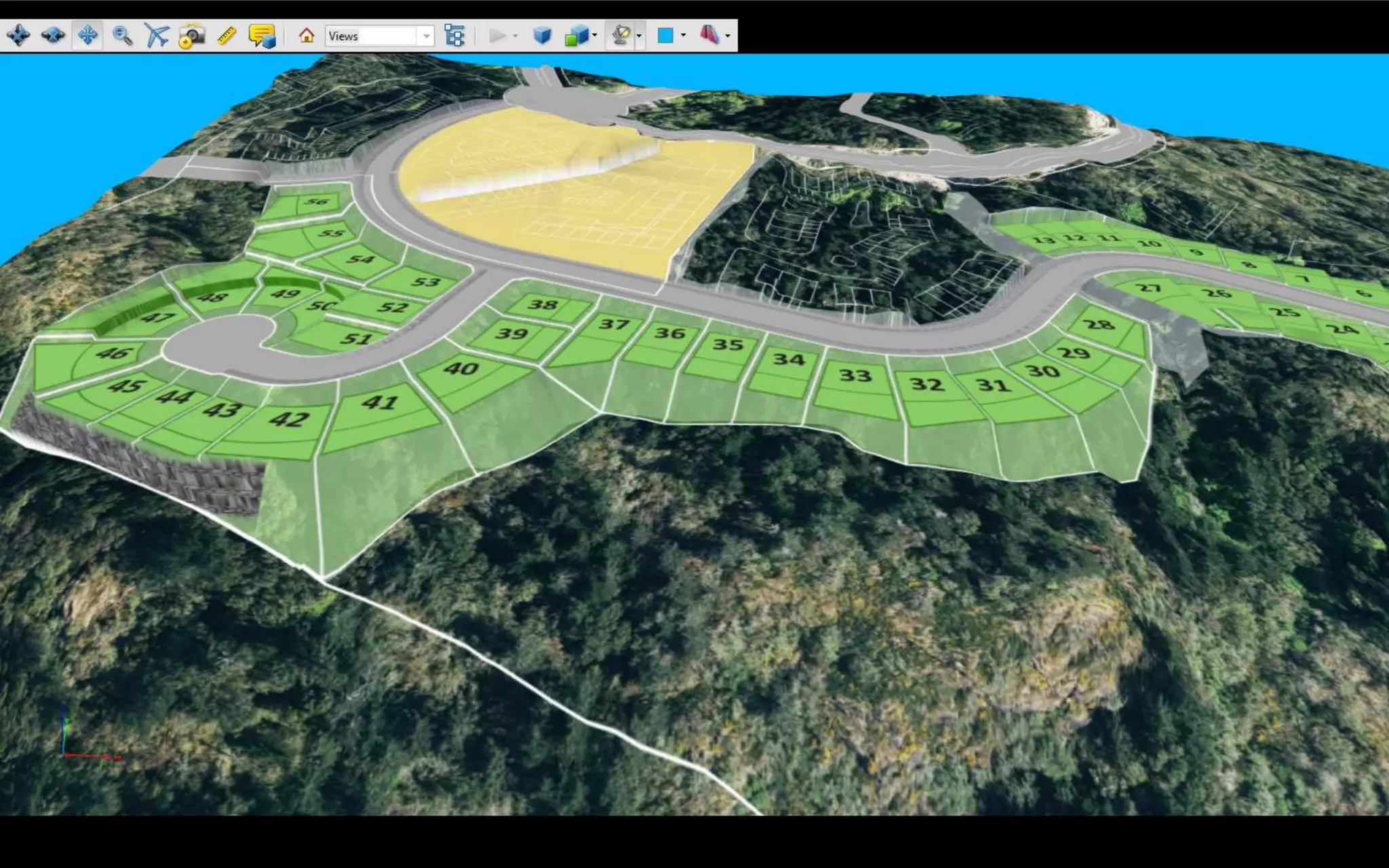1389x868 pixels.
Task: Toggle the desk lamp lighting button
Action: [x=621, y=35]
